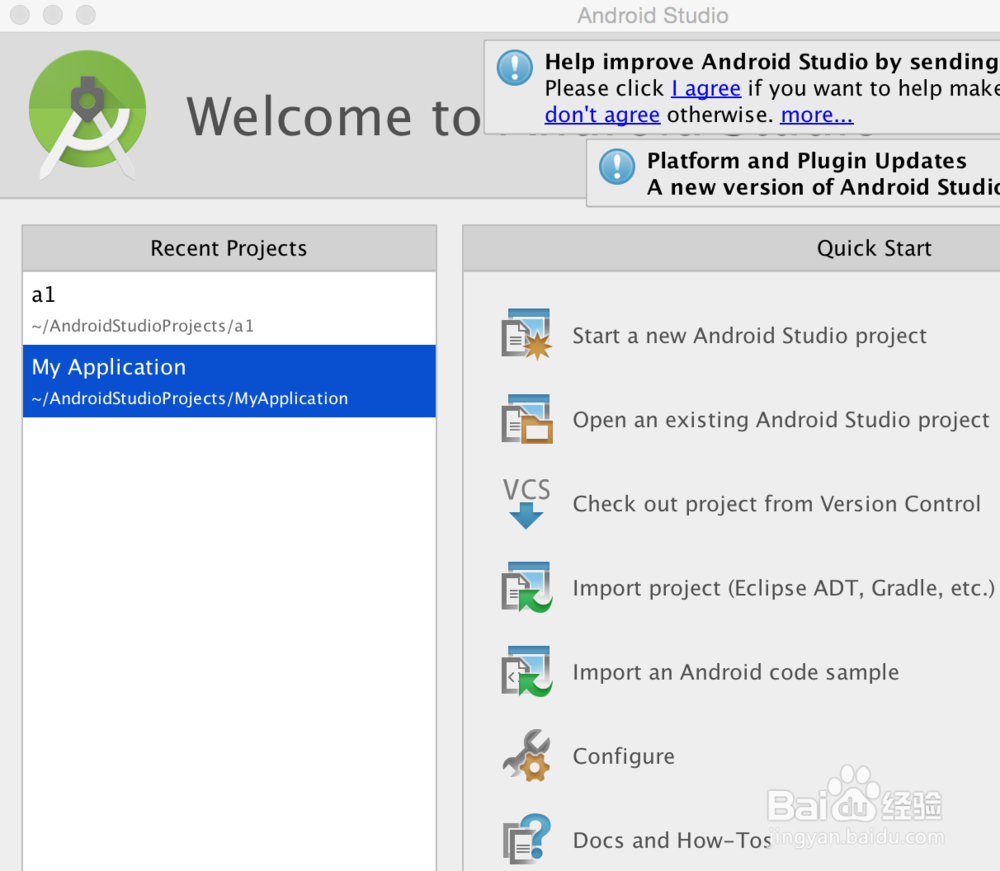Viewport: 1000px width, 871px height.
Task: Click the Open an existing project folder icon
Action: click(x=526, y=418)
